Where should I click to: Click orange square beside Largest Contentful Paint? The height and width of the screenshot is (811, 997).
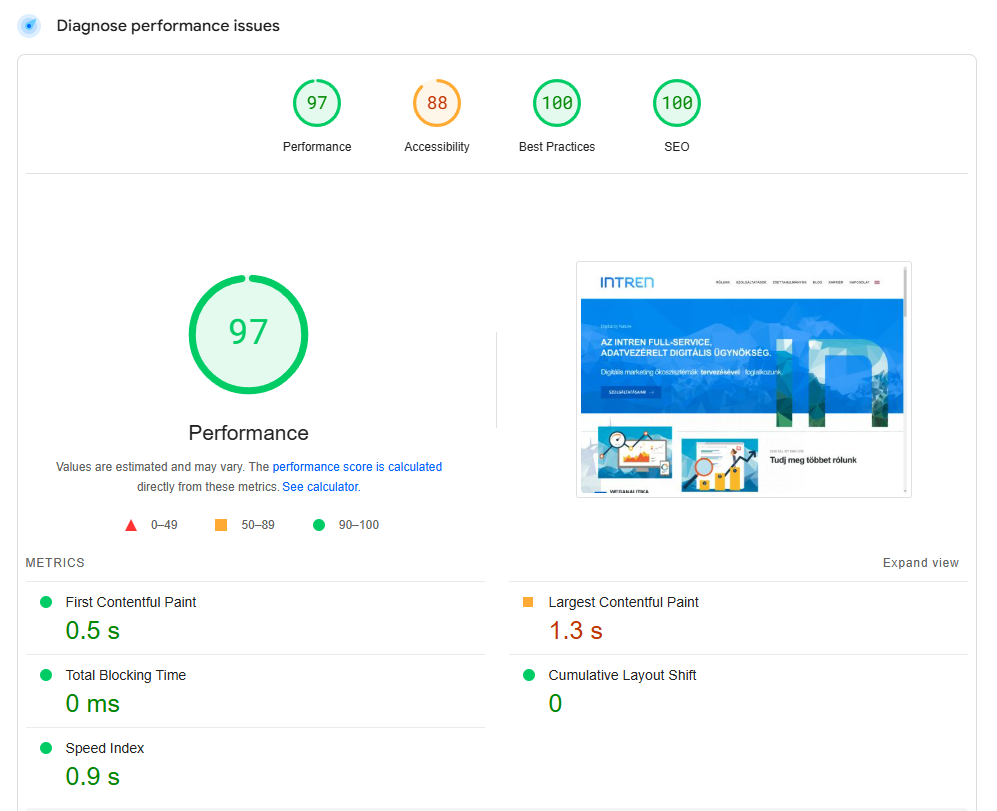tap(528, 602)
